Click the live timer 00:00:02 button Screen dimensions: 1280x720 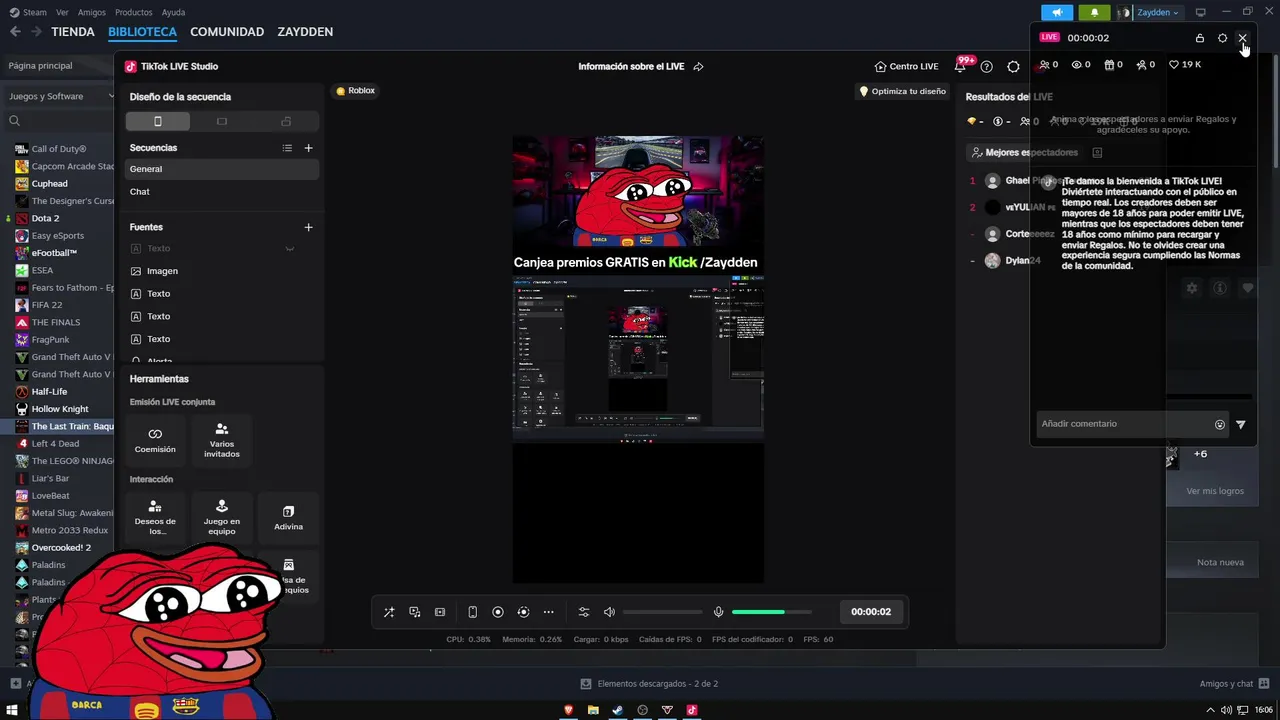pos(871,612)
